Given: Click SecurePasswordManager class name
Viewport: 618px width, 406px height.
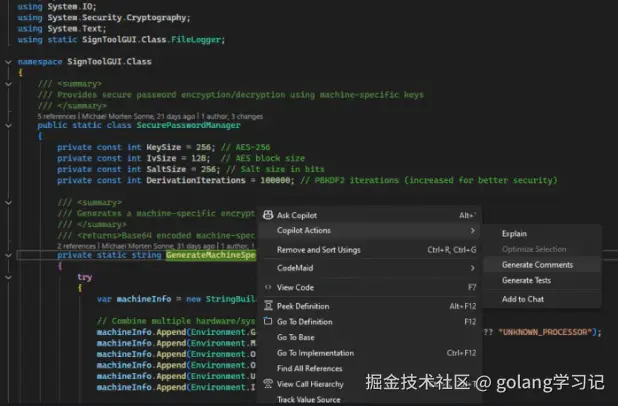Looking at the screenshot, I should coord(188,125).
